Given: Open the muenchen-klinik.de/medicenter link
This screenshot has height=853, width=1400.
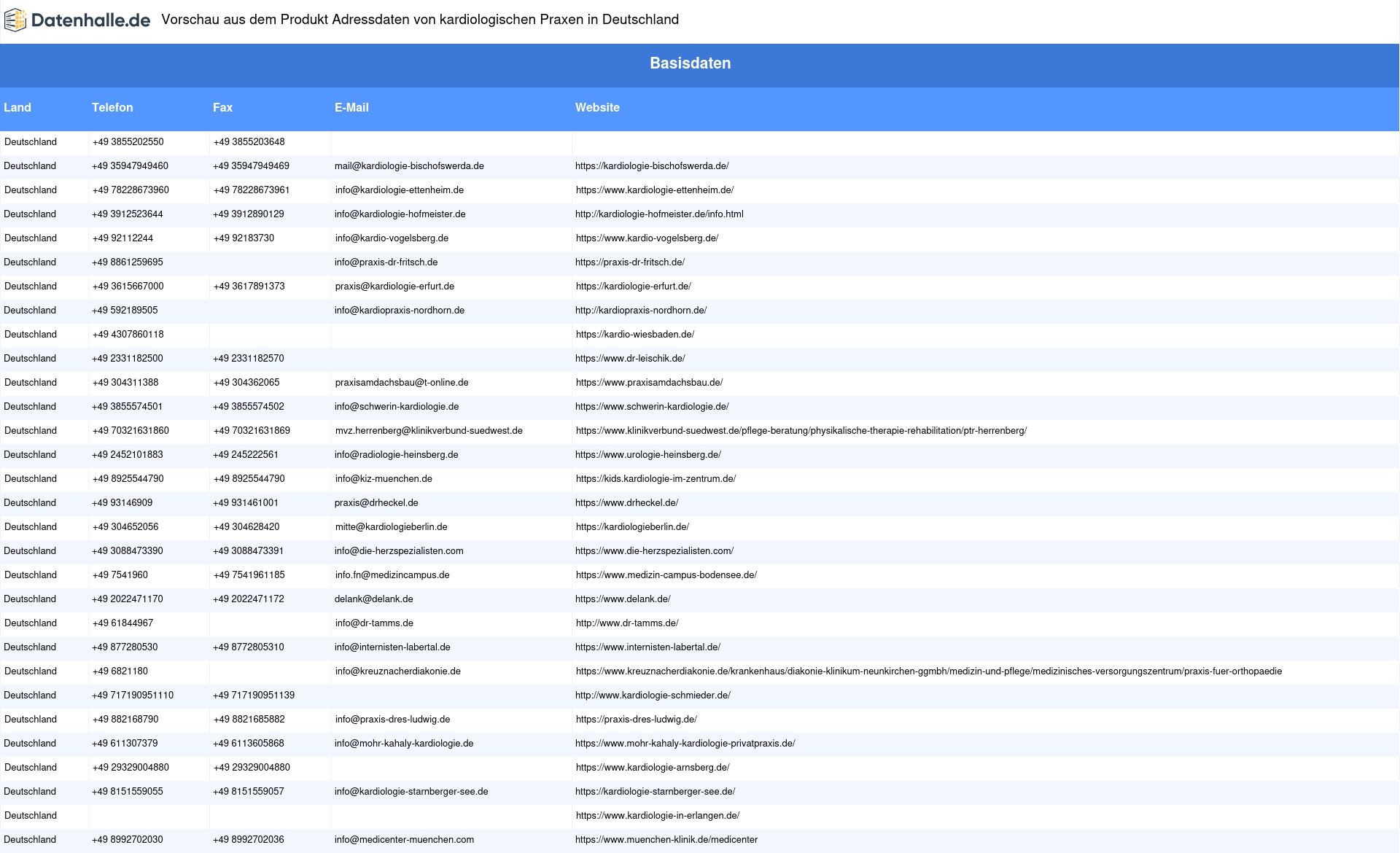Looking at the screenshot, I should (666, 840).
